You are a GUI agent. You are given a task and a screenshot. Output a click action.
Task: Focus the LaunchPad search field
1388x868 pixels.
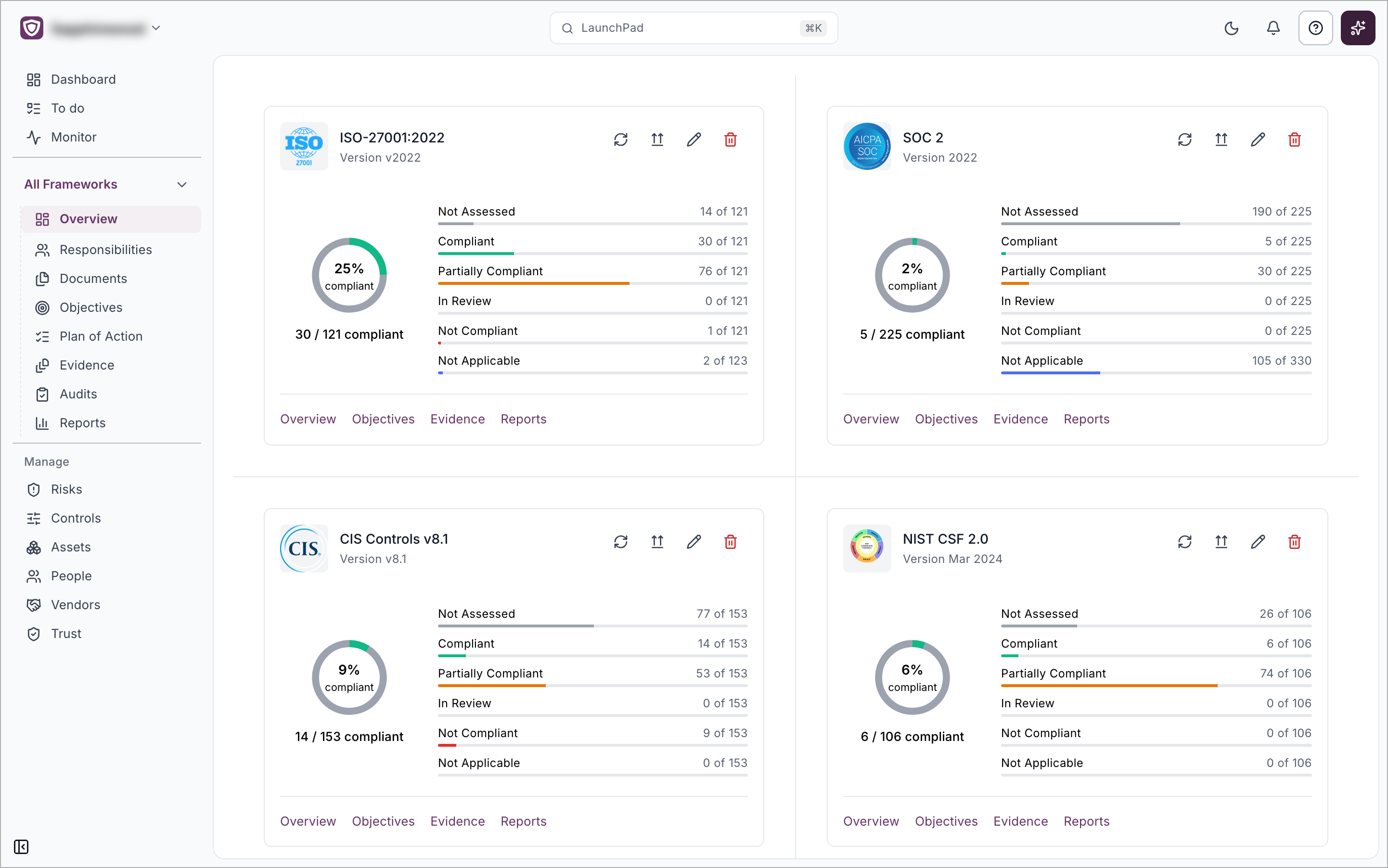tap(693, 28)
